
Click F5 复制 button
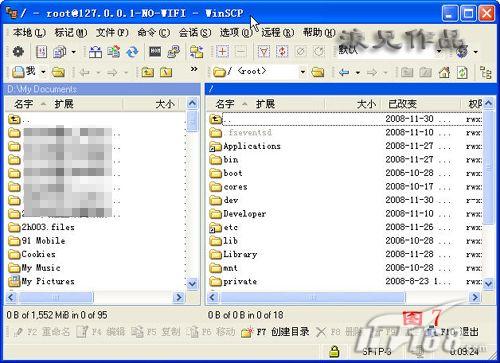[x=156, y=332]
